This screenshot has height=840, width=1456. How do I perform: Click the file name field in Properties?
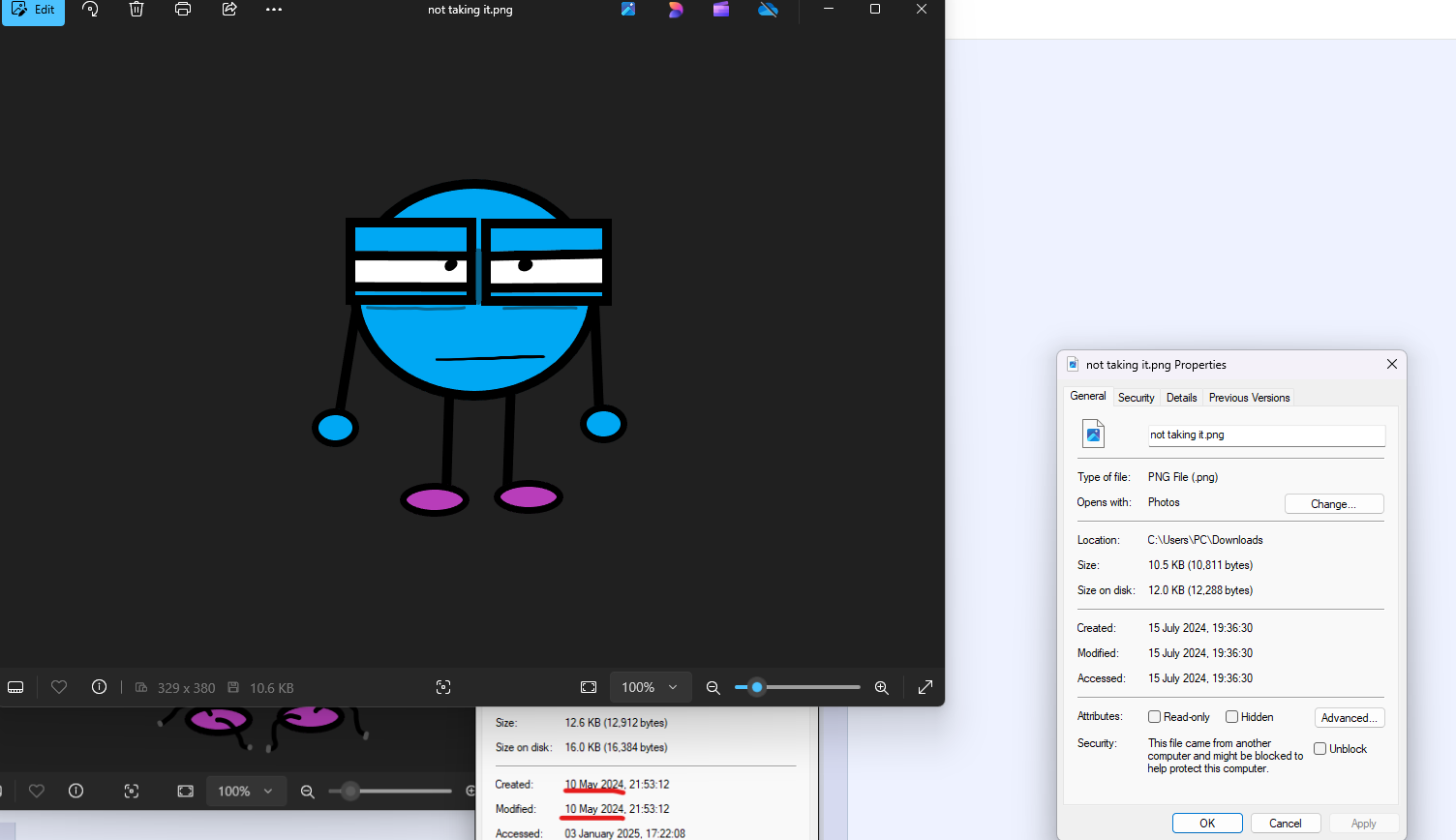click(x=1265, y=435)
